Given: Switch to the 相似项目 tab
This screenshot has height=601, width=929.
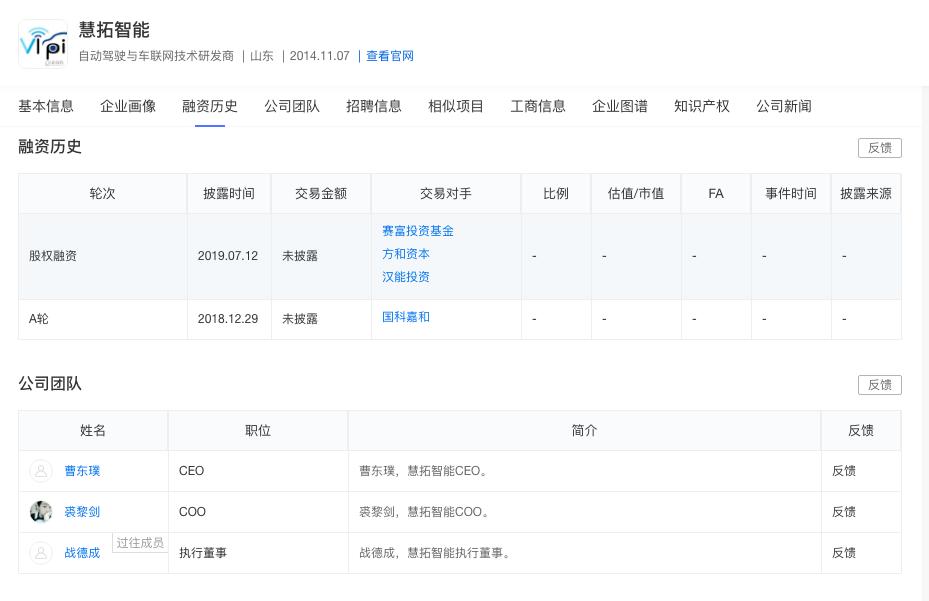Looking at the screenshot, I should tap(456, 106).
